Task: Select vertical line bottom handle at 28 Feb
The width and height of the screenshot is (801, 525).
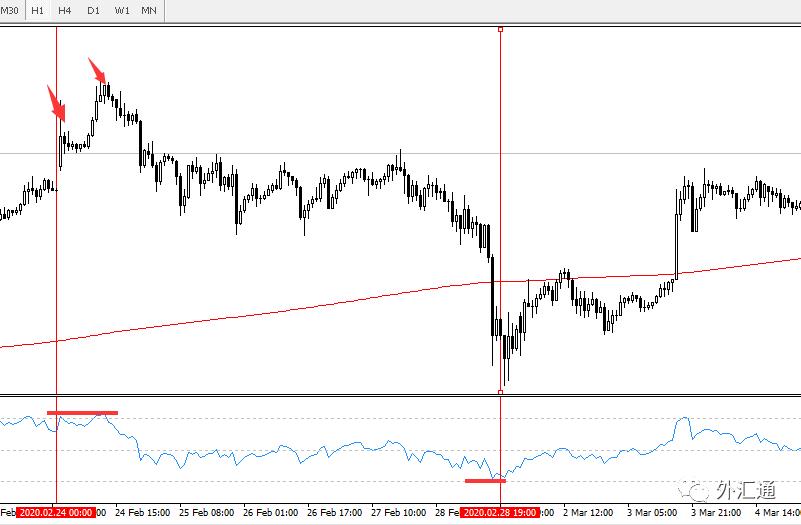Action: click(500, 392)
